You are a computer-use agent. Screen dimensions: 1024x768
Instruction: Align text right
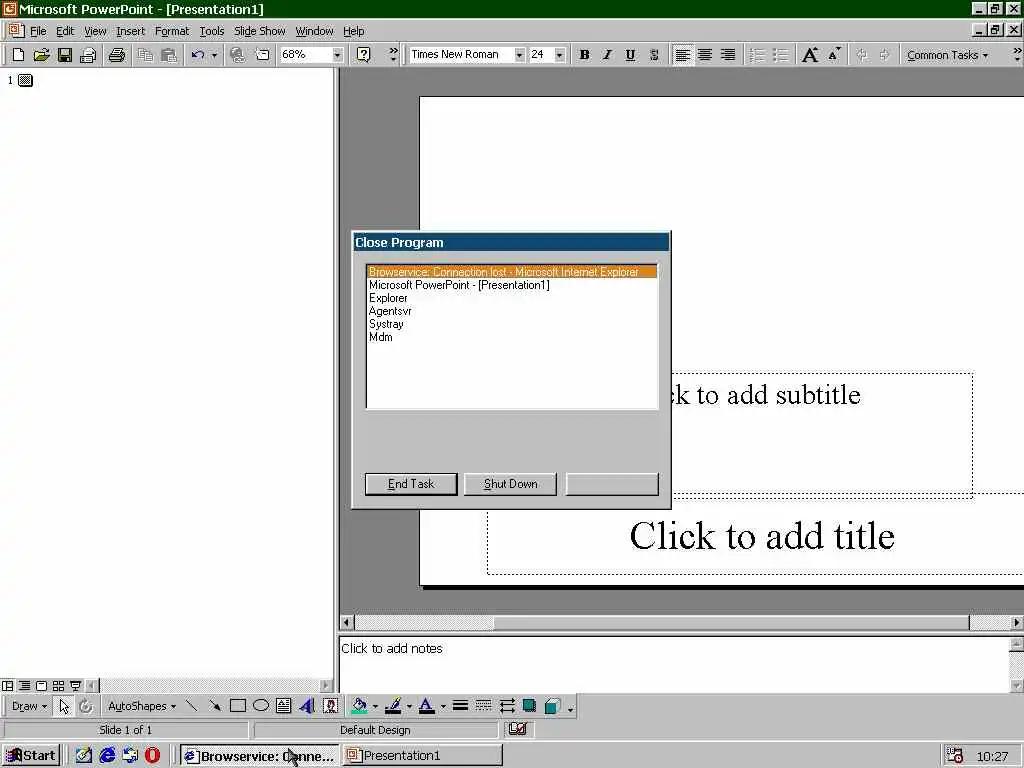coord(728,55)
